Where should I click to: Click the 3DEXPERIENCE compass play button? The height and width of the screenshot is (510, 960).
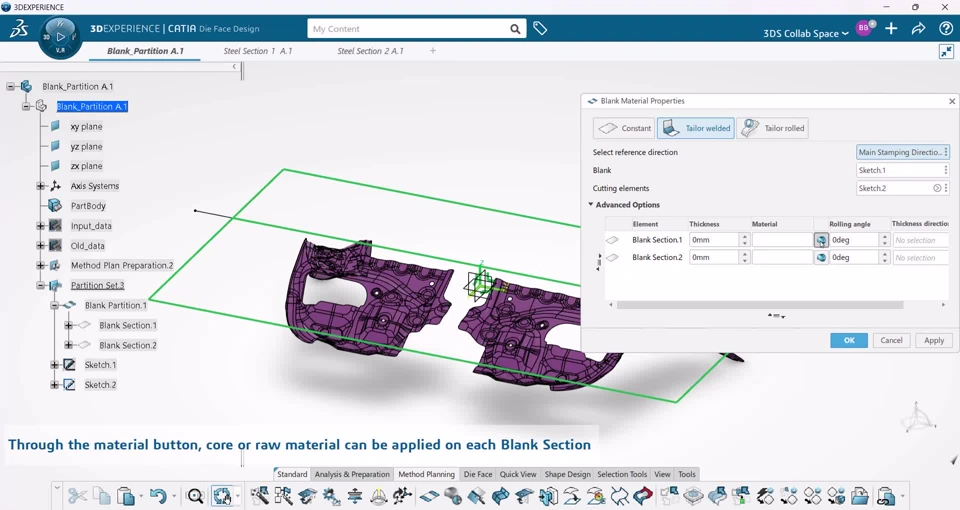pos(60,37)
